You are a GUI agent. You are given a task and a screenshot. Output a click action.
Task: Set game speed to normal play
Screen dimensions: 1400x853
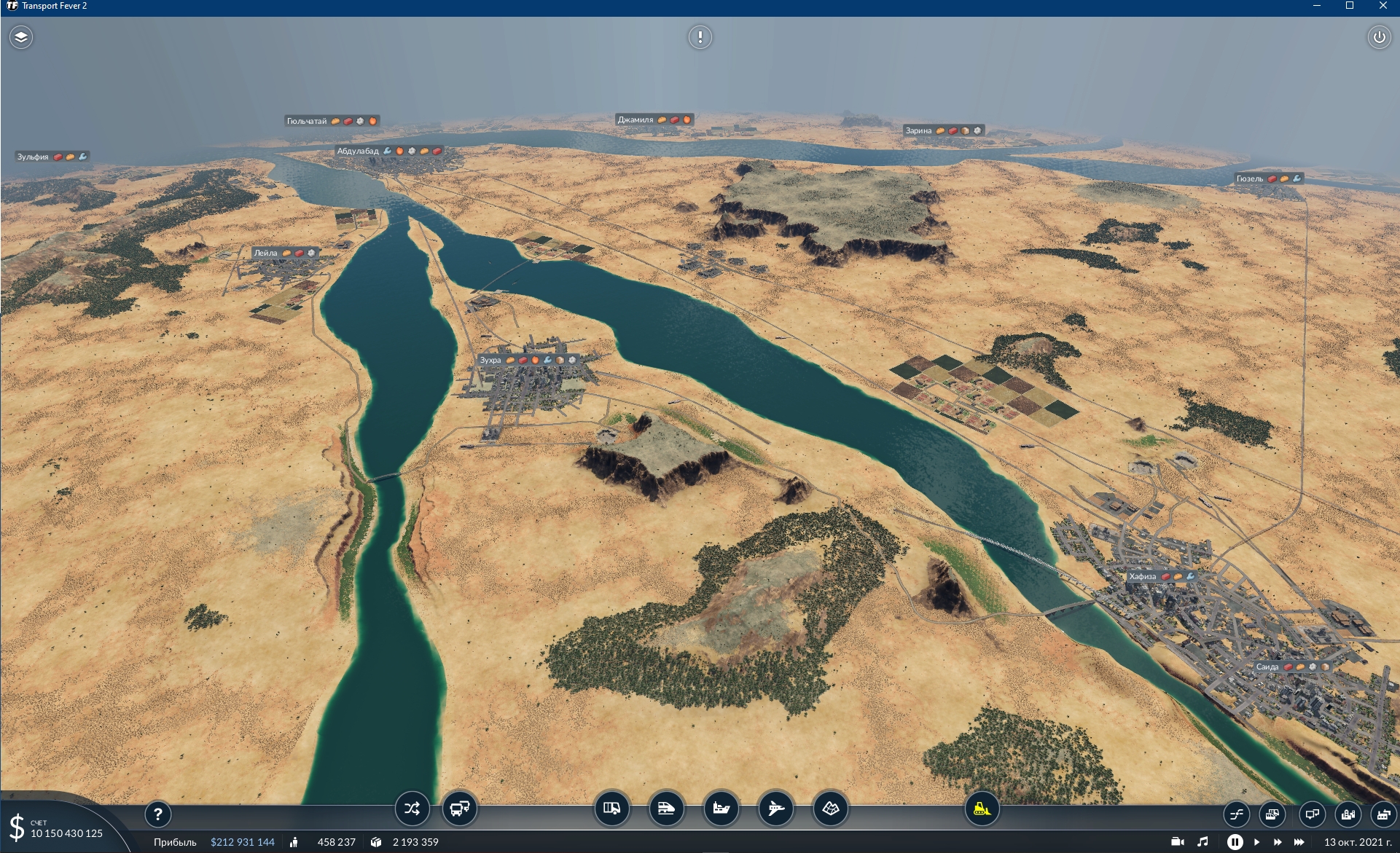[1256, 841]
